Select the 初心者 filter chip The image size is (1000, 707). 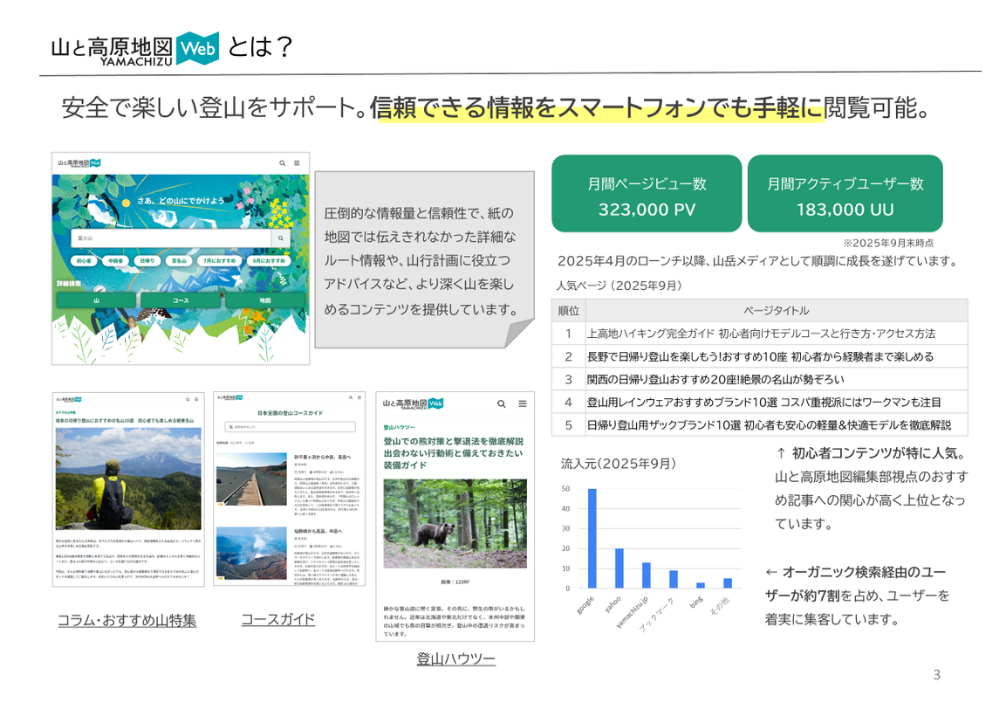85,261
